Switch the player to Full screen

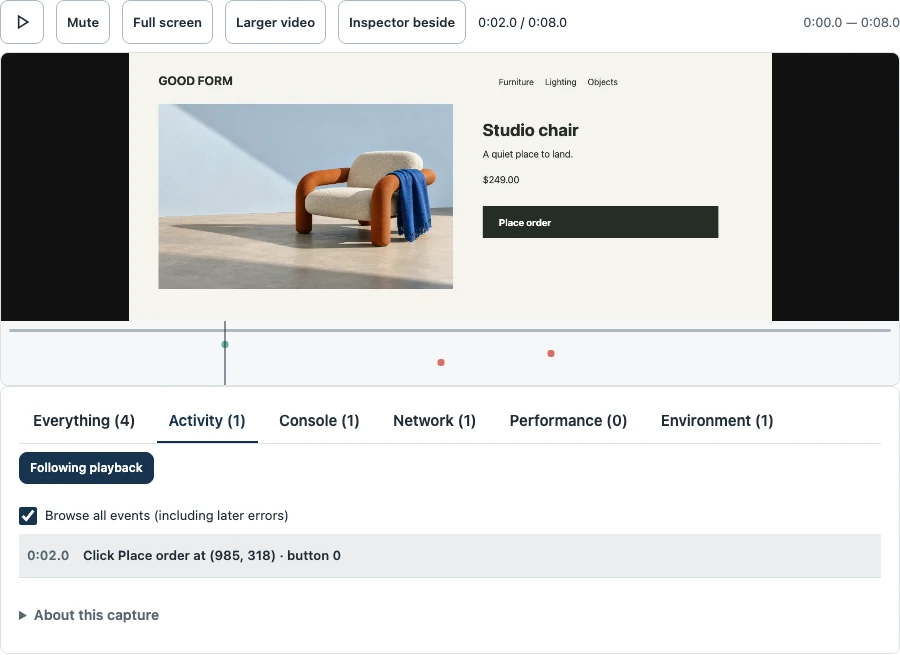coord(167,22)
